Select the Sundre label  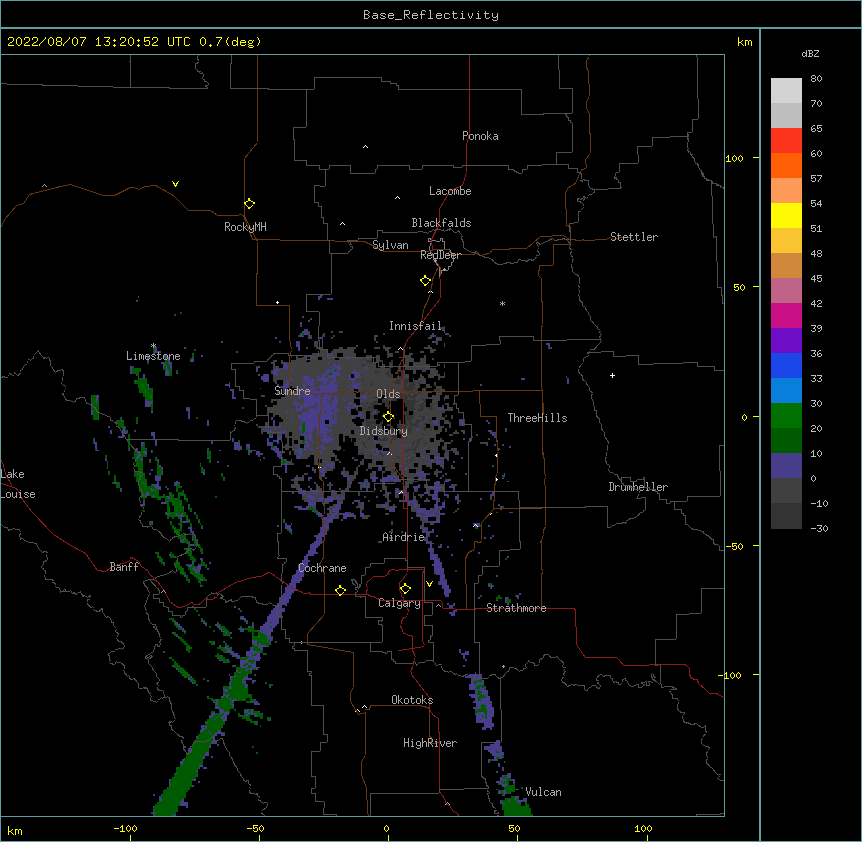292,391
